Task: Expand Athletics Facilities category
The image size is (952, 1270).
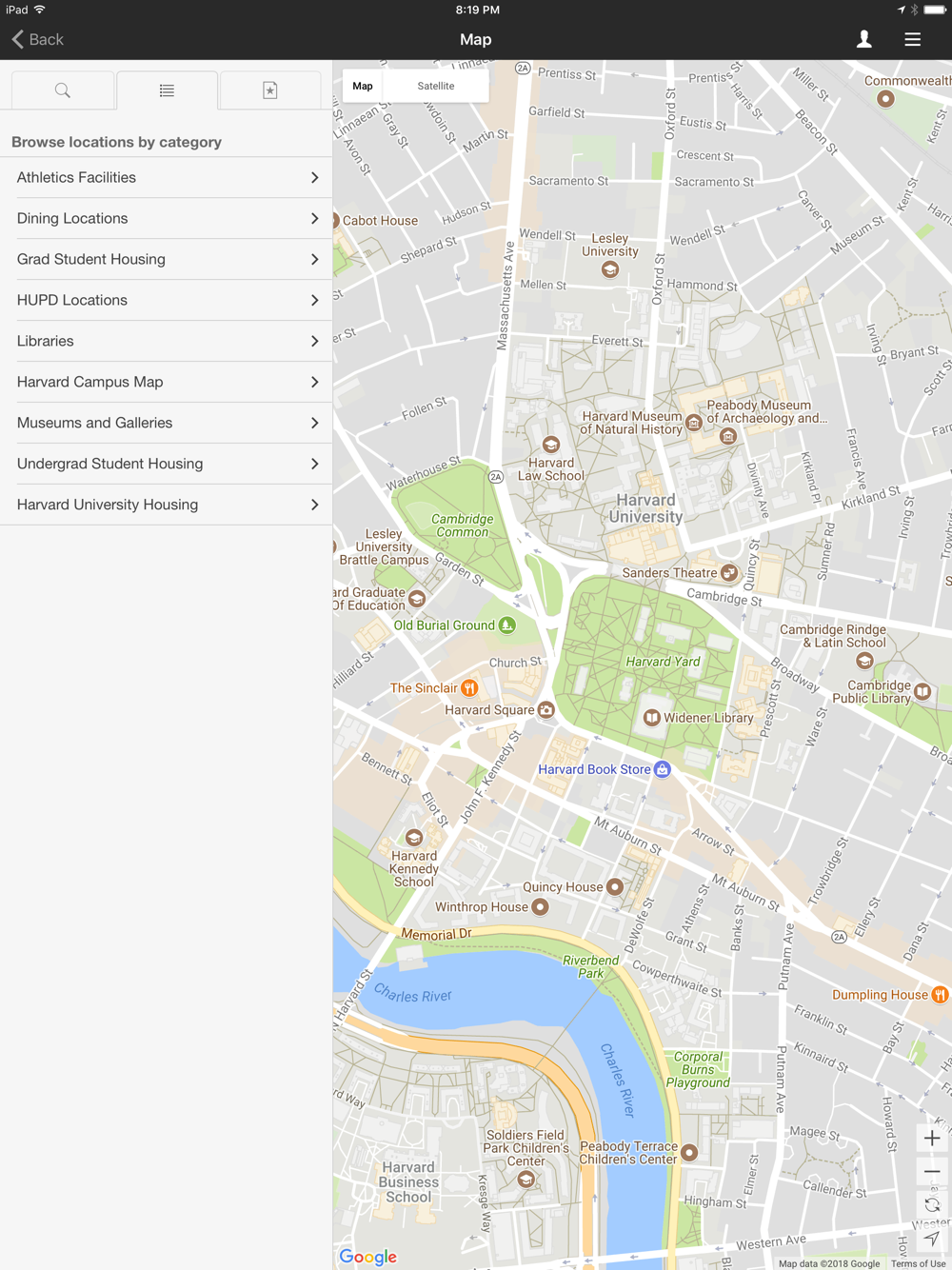Action: coord(167,178)
